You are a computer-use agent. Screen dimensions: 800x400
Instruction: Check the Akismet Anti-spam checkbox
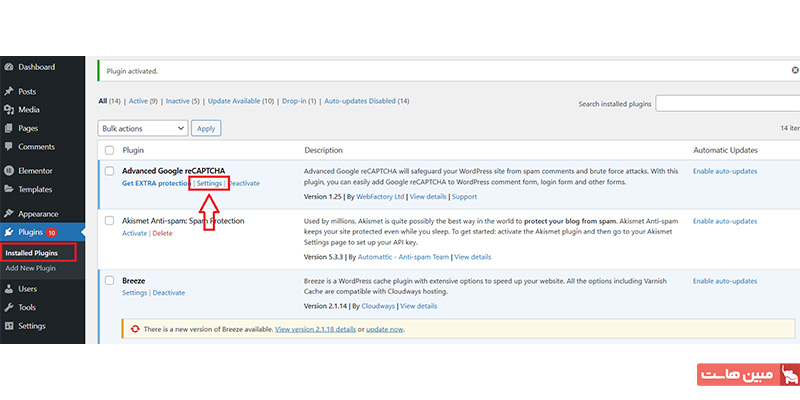tap(109, 221)
